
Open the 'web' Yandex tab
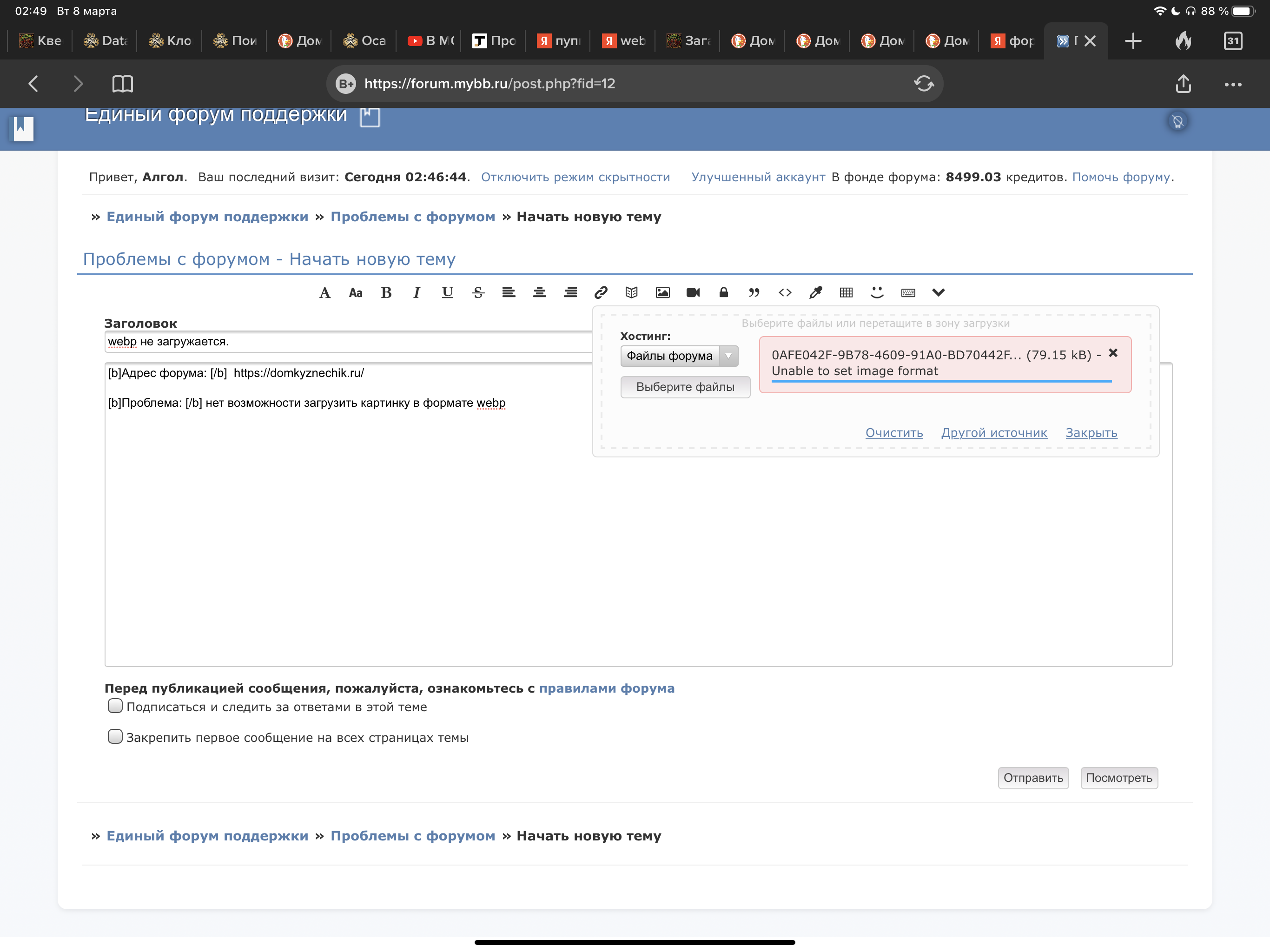tap(623, 41)
